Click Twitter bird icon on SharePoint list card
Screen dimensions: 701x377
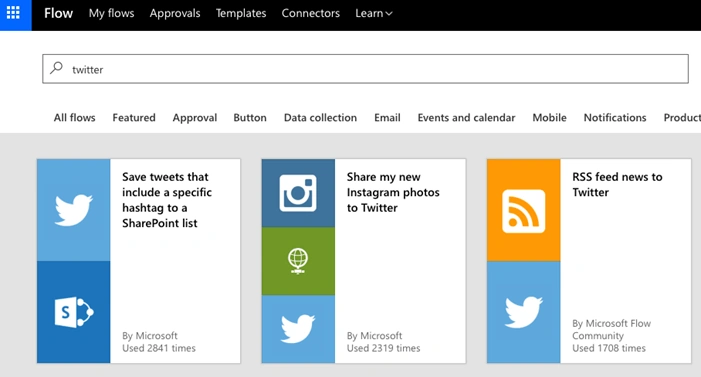[73, 210]
